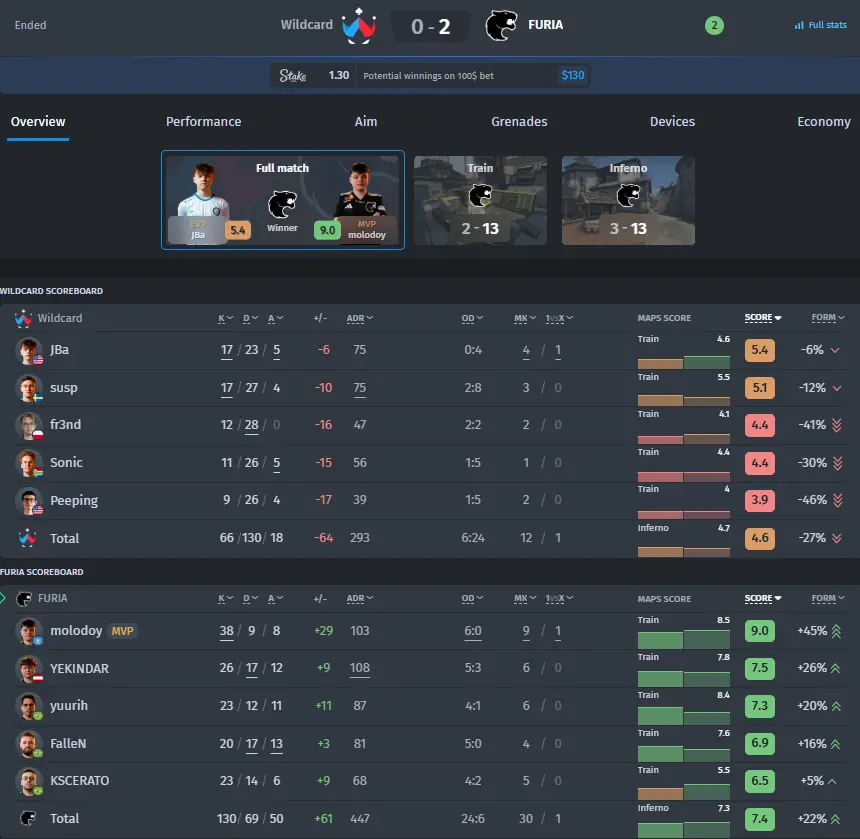The height and width of the screenshot is (839, 860).
Task: Click the Wildcard team logo in header
Action: coord(359,25)
